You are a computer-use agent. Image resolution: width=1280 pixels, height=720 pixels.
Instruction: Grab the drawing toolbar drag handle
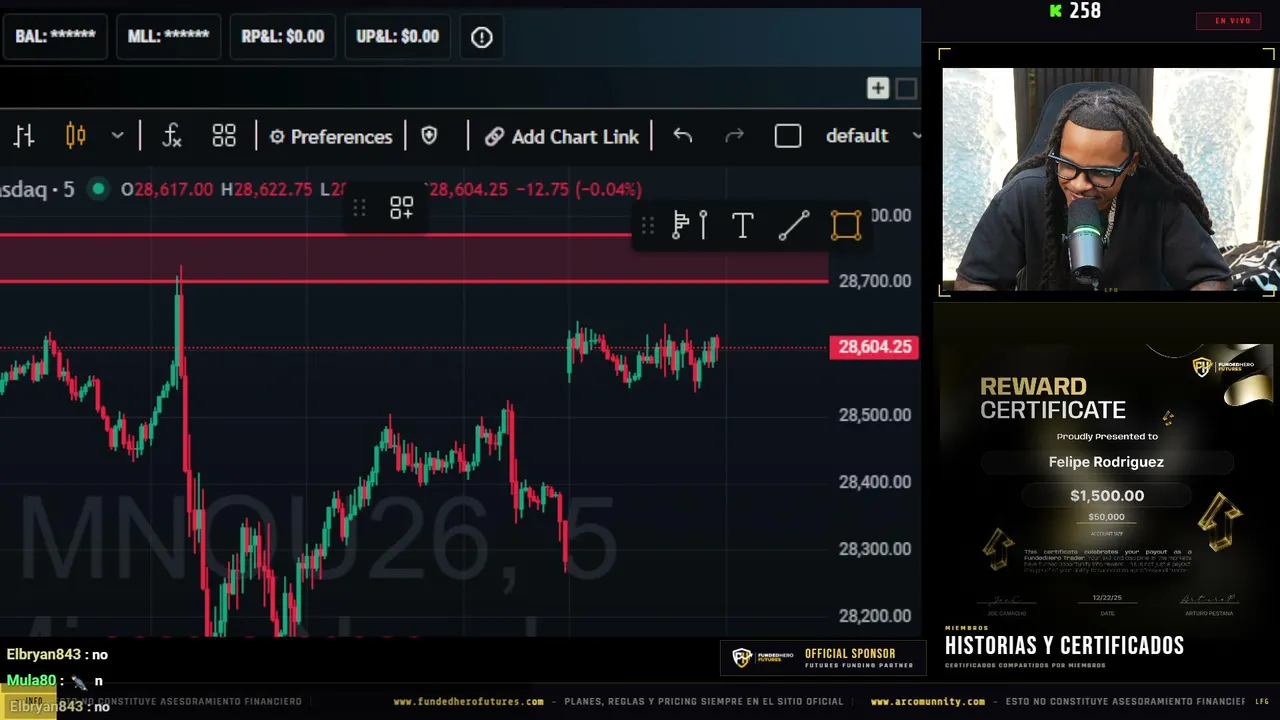[648, 226]
